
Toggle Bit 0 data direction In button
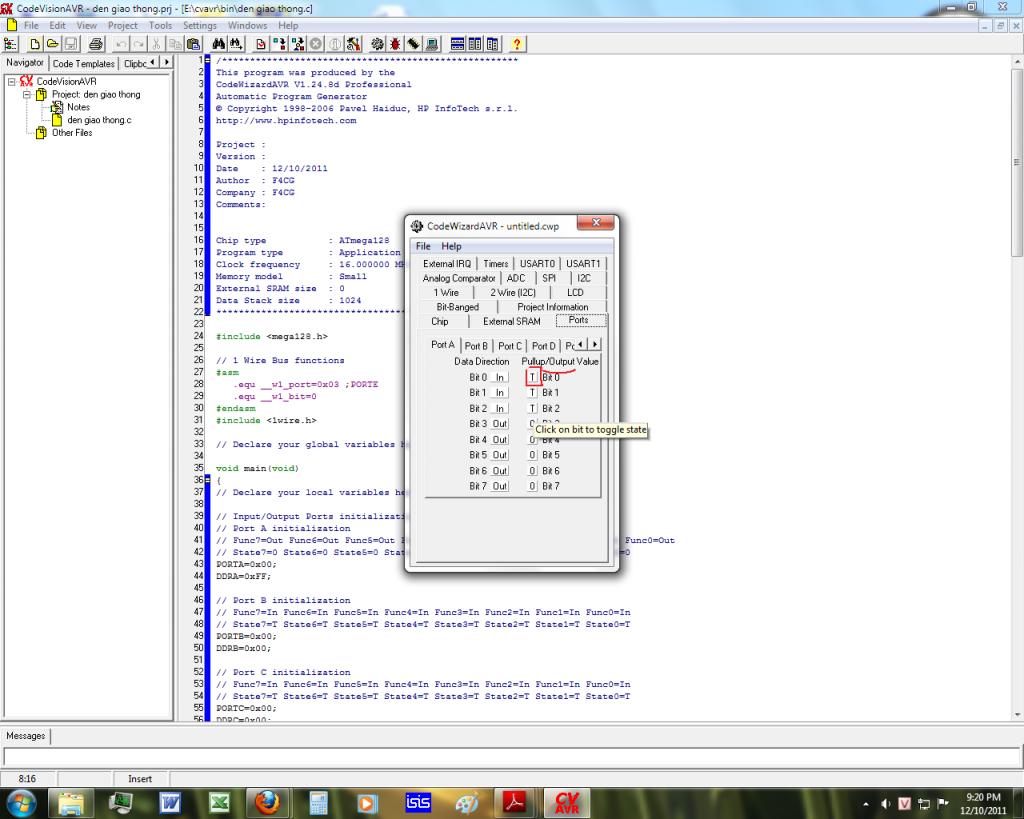click(500, 378)
